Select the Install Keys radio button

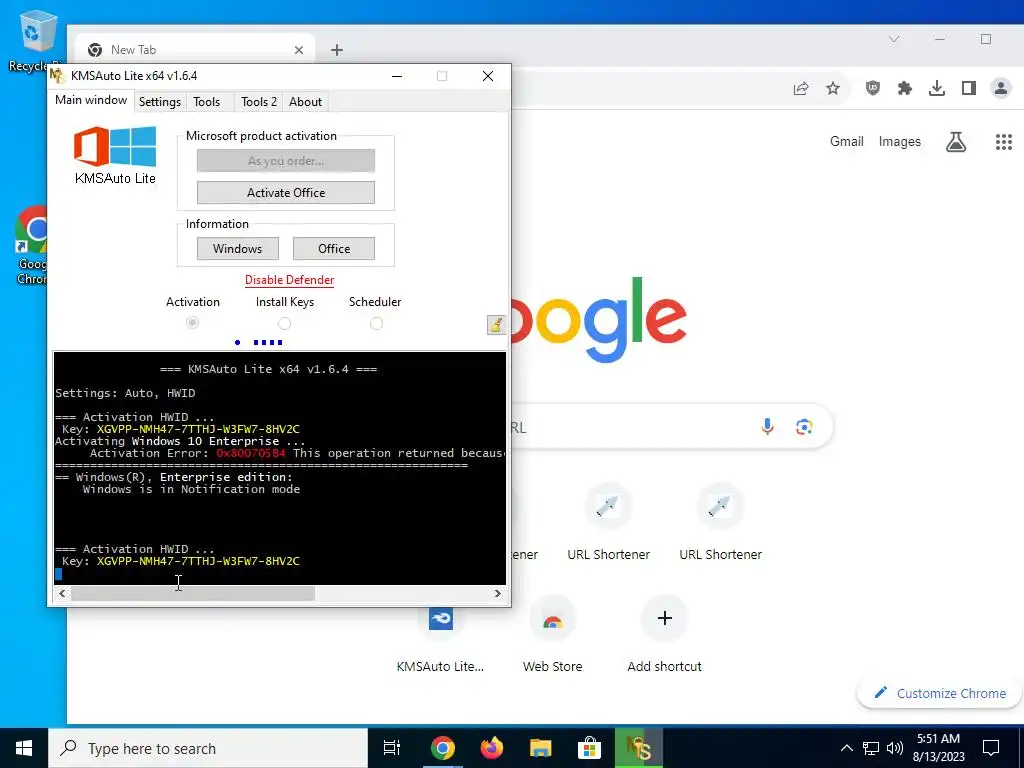(x=284, y=323)
